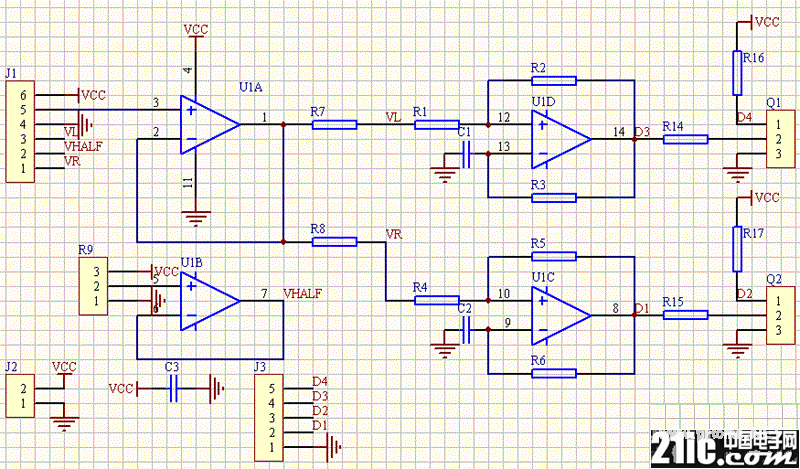Image resolution: width=800 pixels, height=469 pixels.
Task: Click resistor R15 before Q2
Action: pos(686,315)
